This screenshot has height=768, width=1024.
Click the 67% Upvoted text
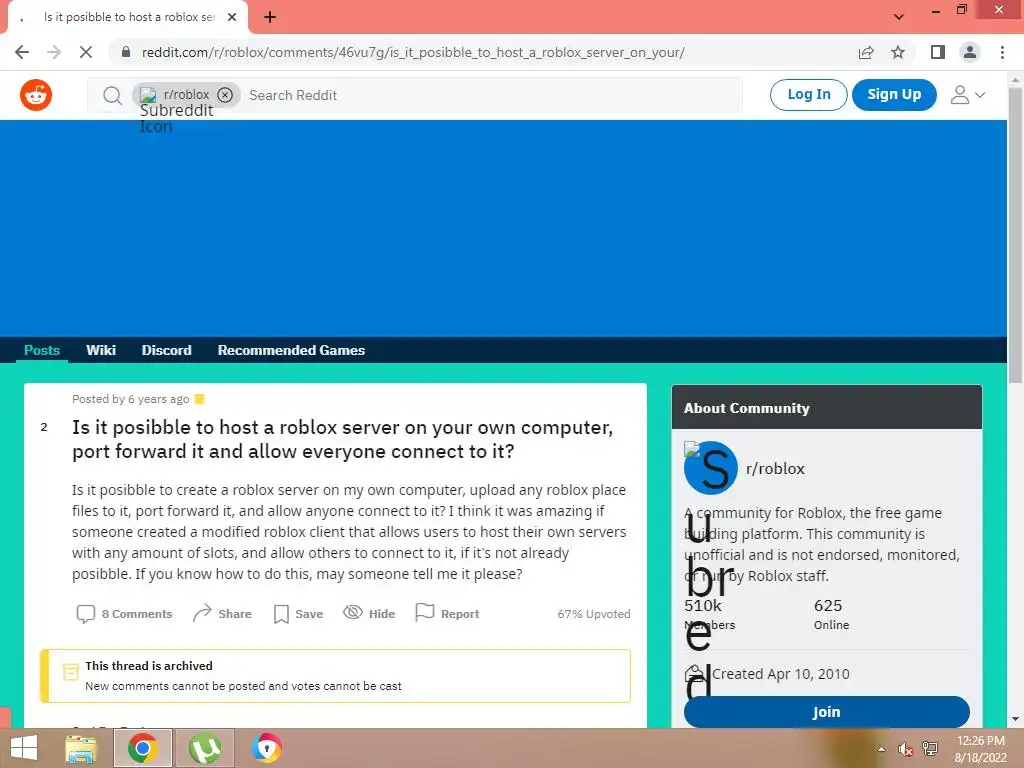click(x=594, y=614)
